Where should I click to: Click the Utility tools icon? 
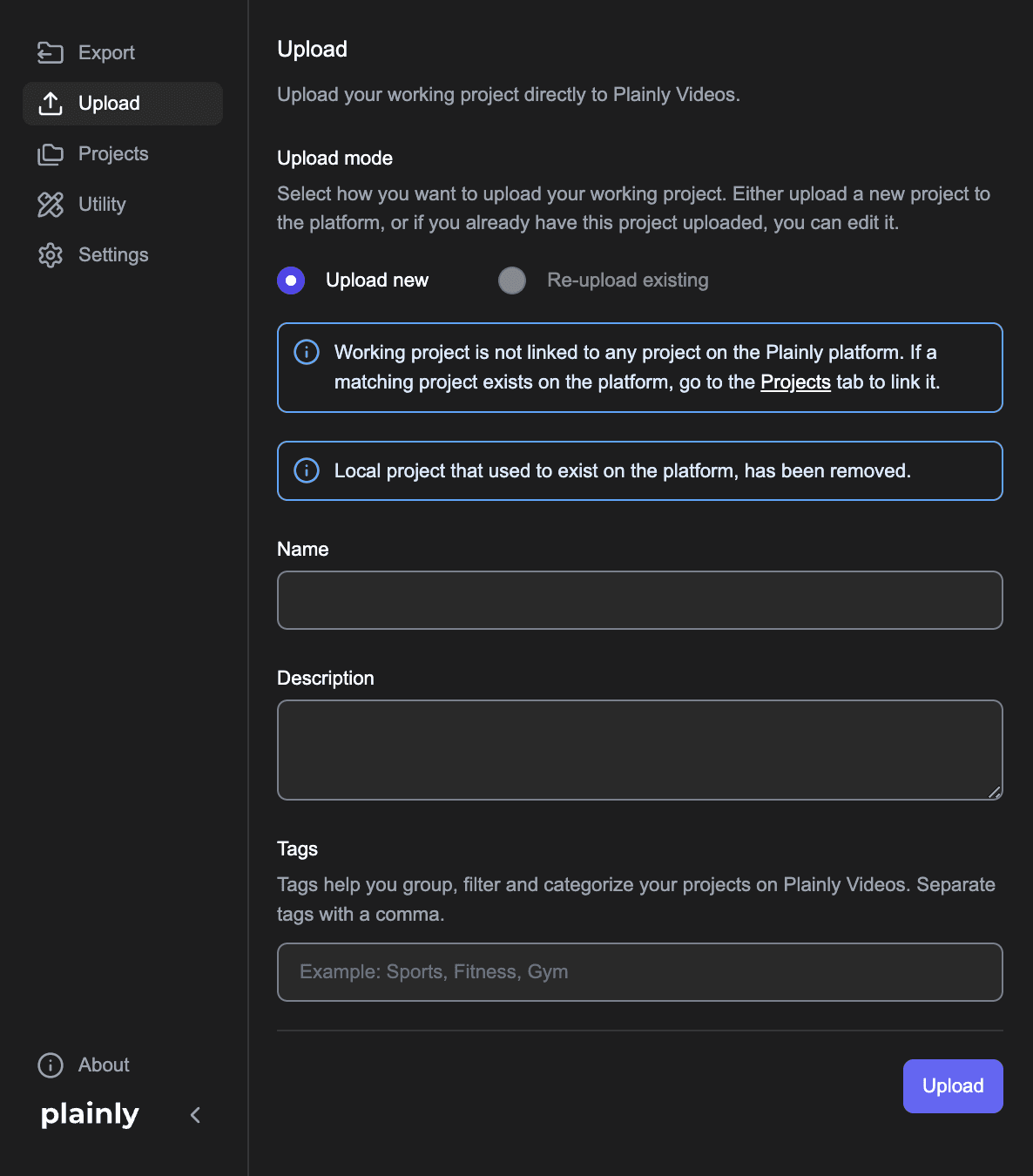[51, 205]
